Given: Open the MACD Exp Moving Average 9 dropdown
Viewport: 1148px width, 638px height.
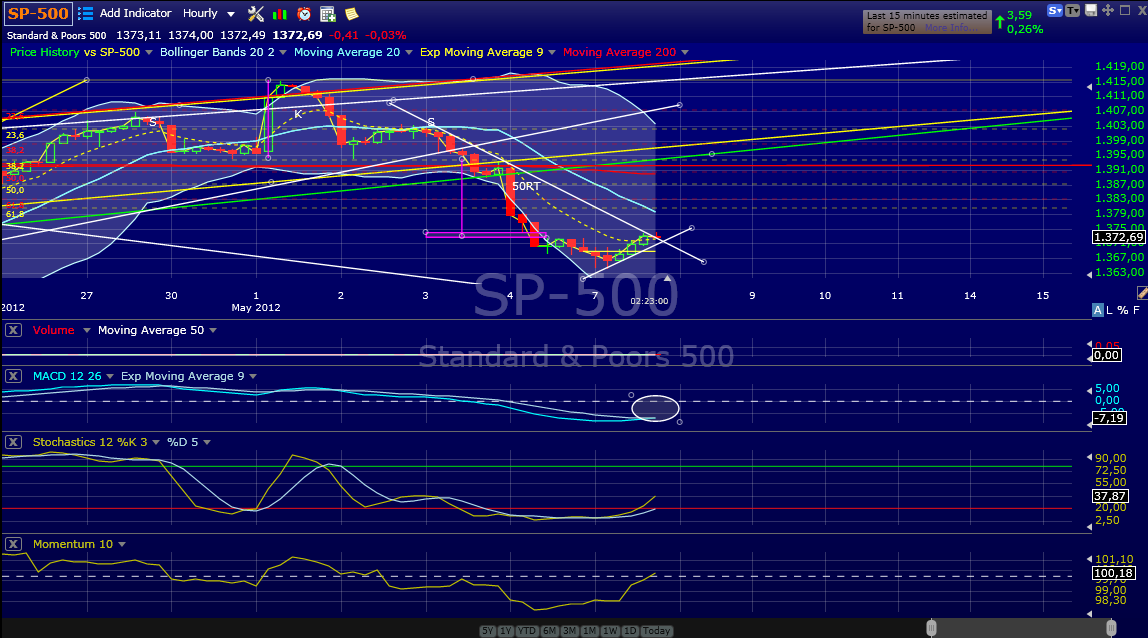Looking at the screenshot, I should pos(253,376).
